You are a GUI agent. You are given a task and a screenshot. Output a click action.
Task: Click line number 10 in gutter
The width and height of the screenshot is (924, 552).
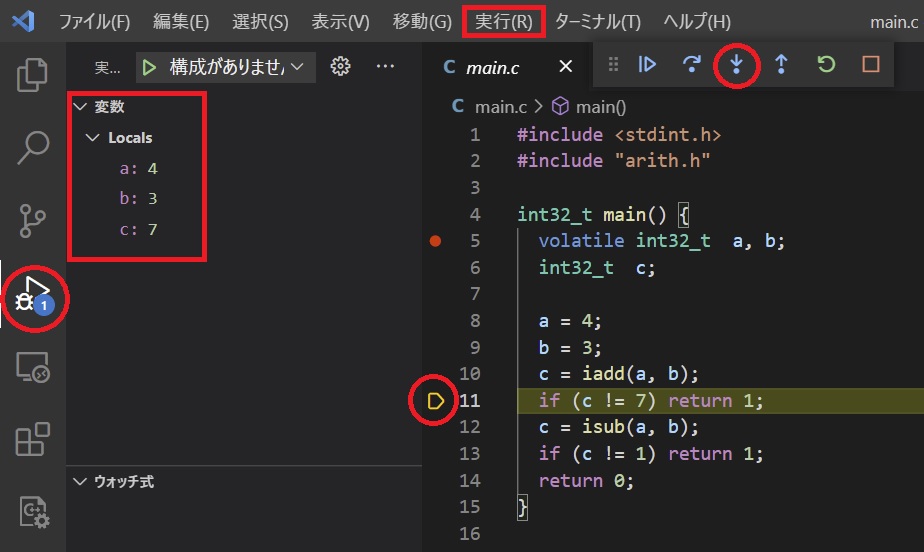click(470, 373)
